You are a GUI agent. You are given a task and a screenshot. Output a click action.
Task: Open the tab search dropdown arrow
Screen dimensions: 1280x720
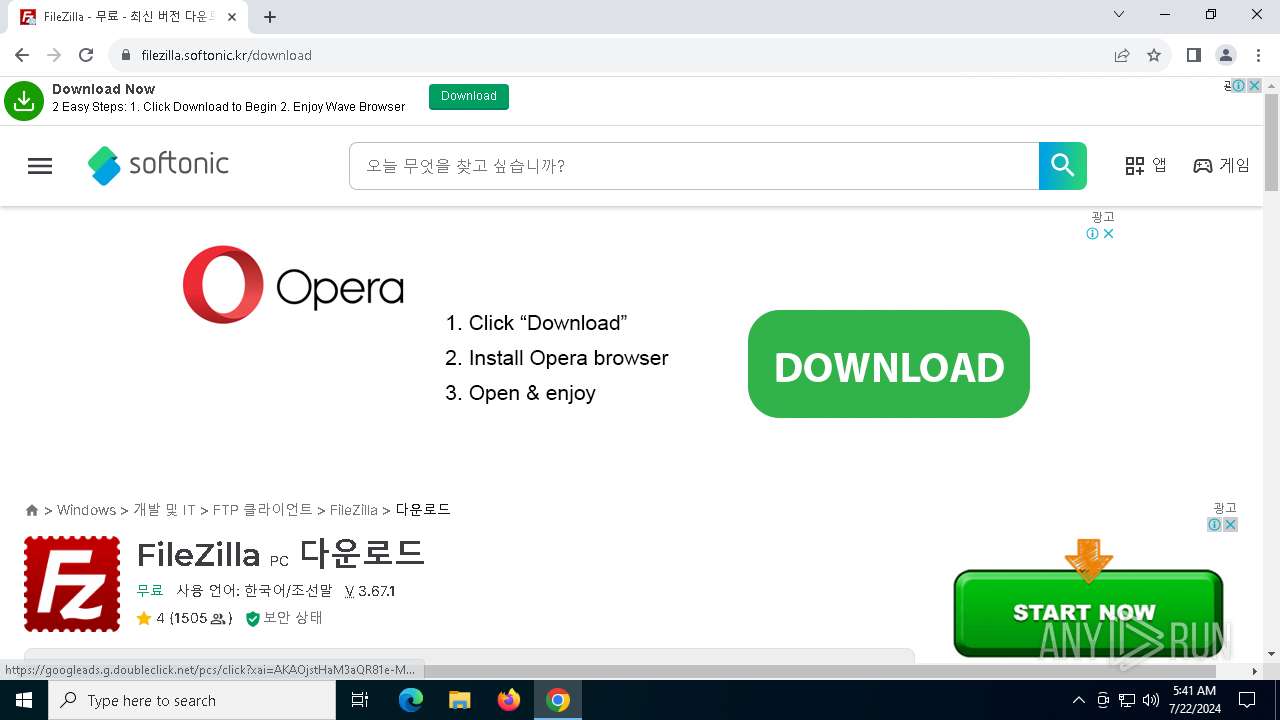coord(1119,14)
